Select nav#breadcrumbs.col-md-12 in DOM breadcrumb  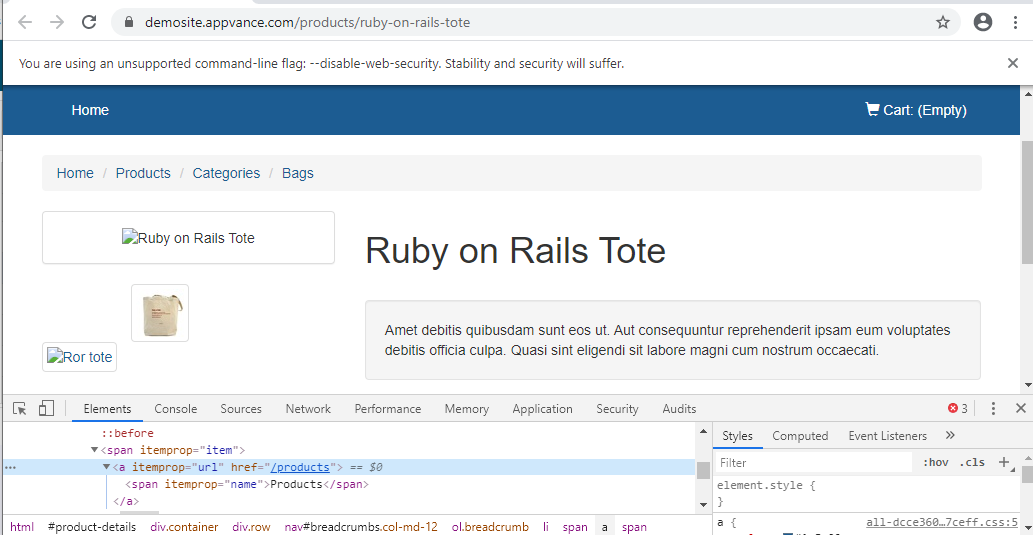click(361, 527)
